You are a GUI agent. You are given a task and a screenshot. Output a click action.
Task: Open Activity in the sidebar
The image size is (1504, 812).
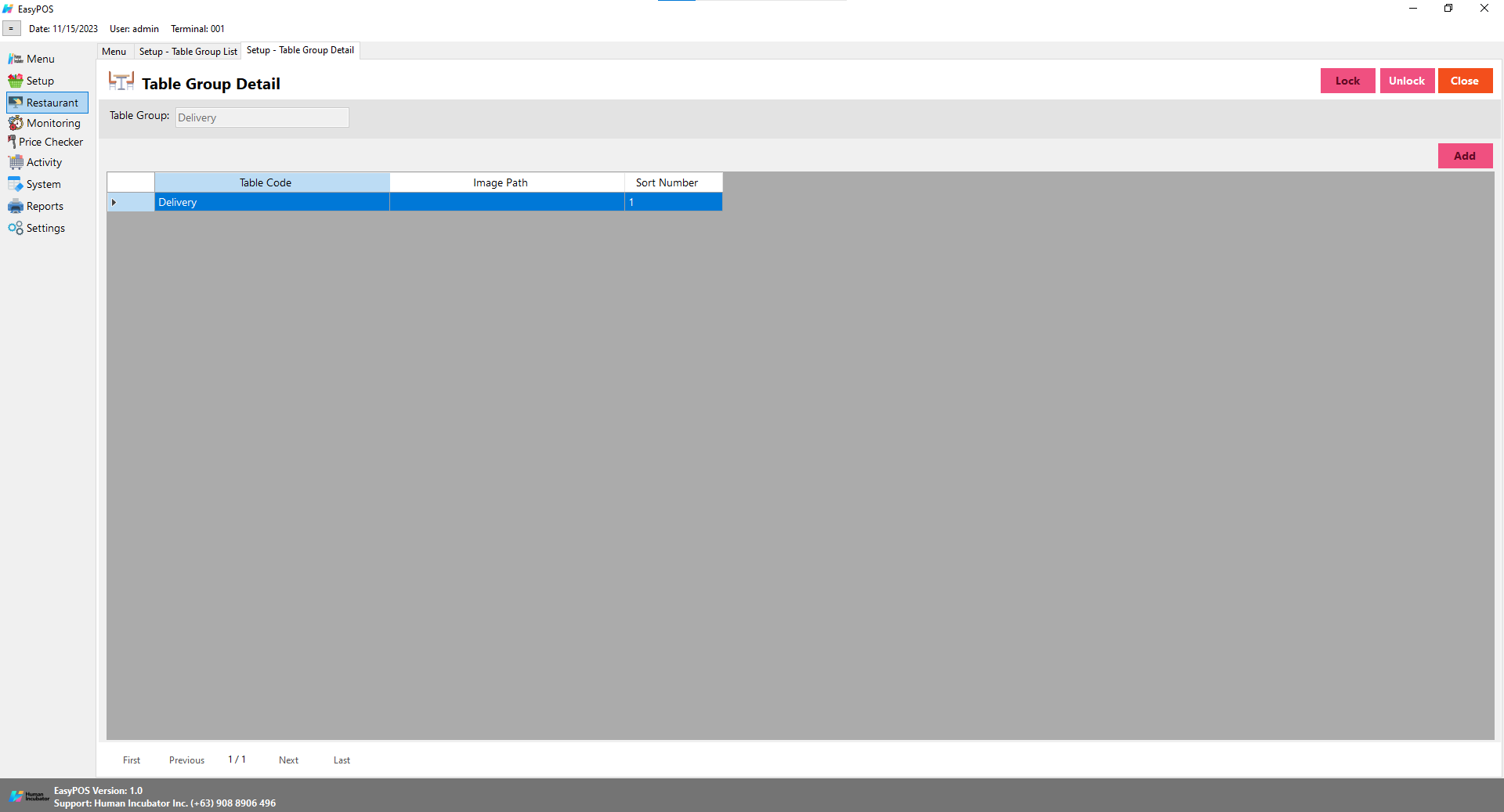pyautogui.click(x=44, y=162)
